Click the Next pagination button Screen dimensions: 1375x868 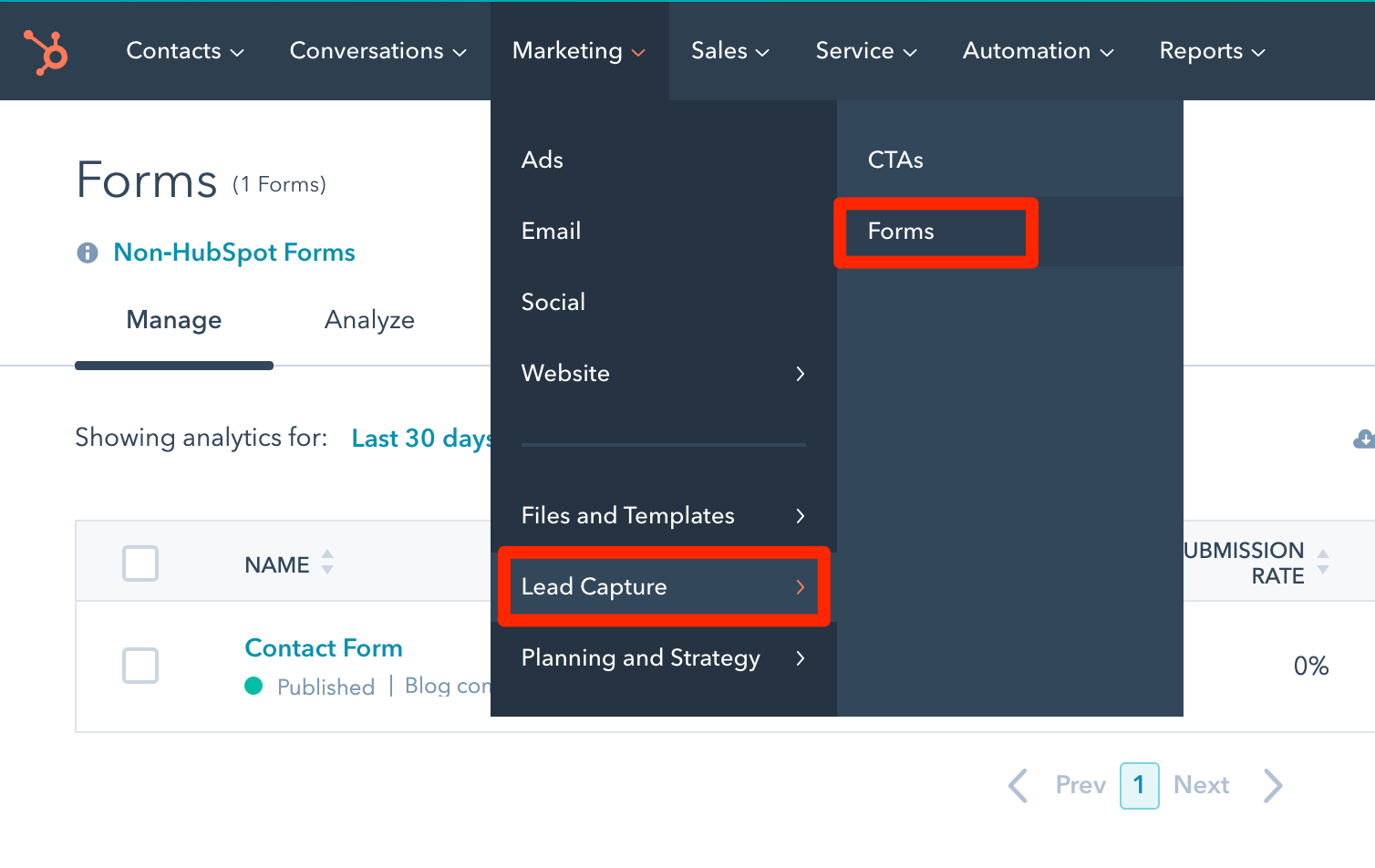(x=1202, y=785)
